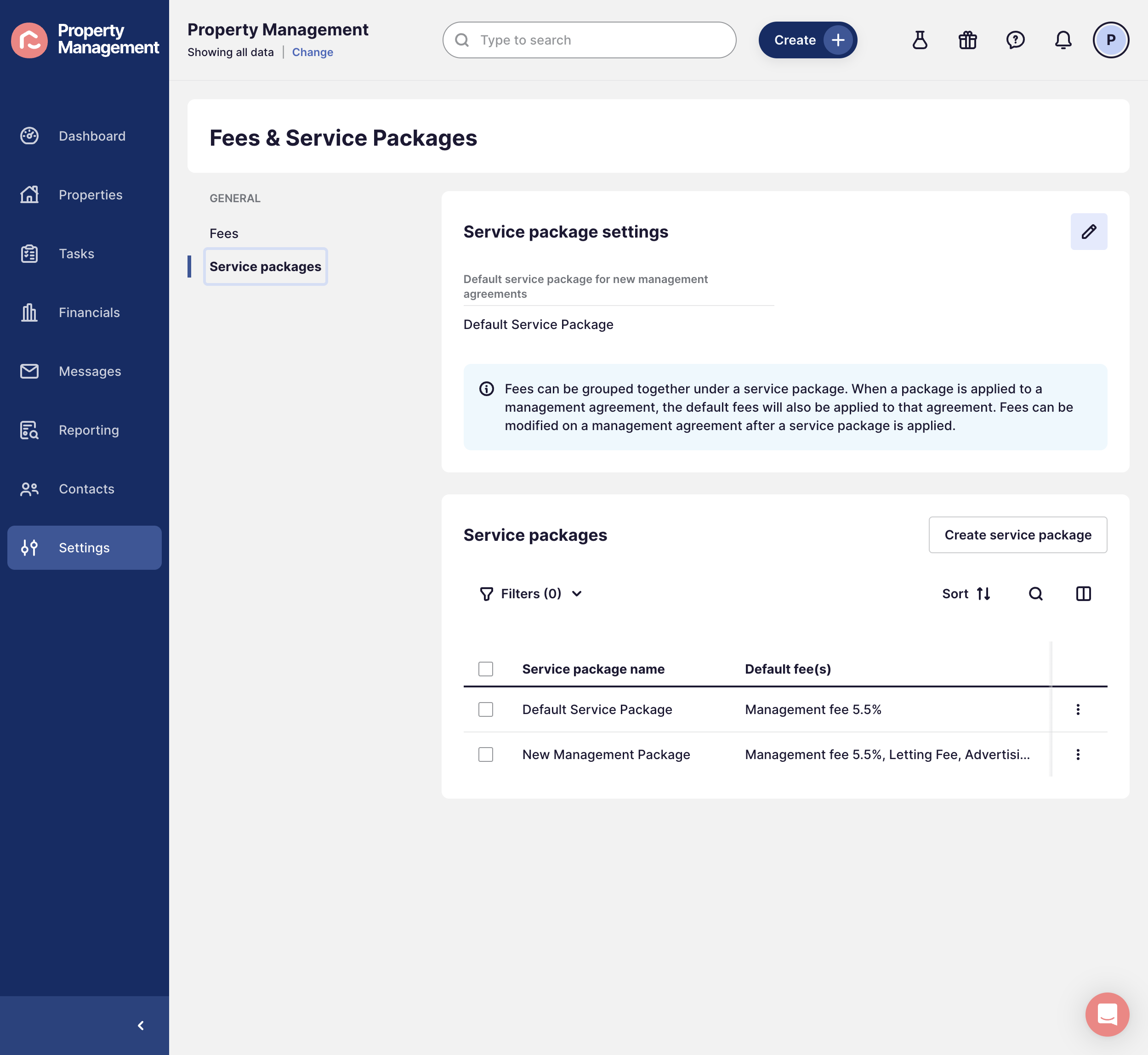Click the Default fee(s) column header
The image size is (1148, 1055).
pyautogui.click(x=788, y=669)
